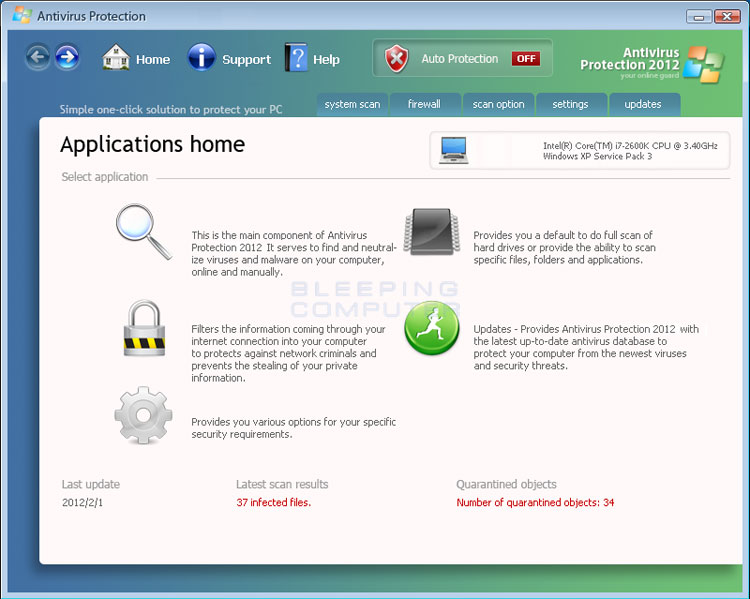Image resolution: width=750 pixels, height=599 pixels.
Task: Click the main component description text
Action: [x=294, y=254]
